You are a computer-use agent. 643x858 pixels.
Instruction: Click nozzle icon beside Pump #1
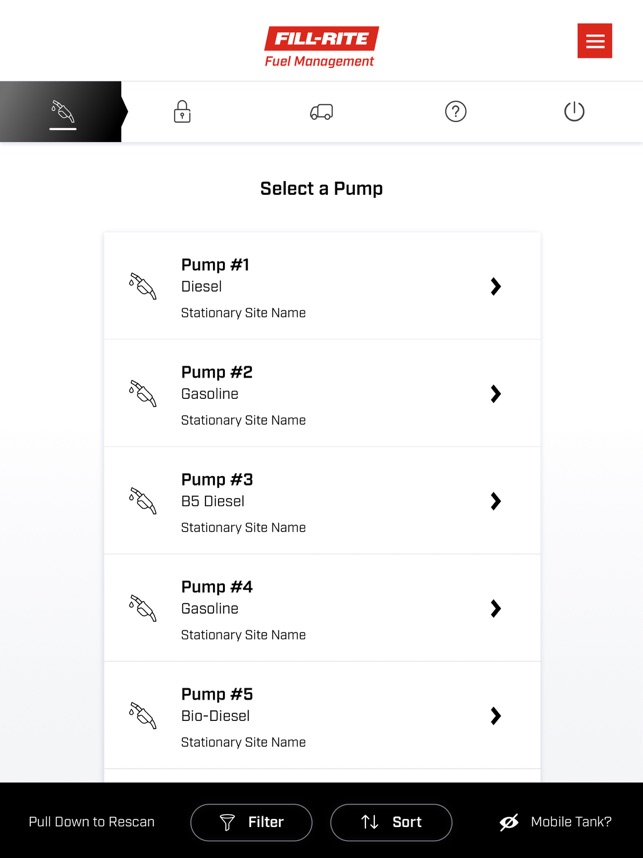pyautogui.click(x=143, y=287)
